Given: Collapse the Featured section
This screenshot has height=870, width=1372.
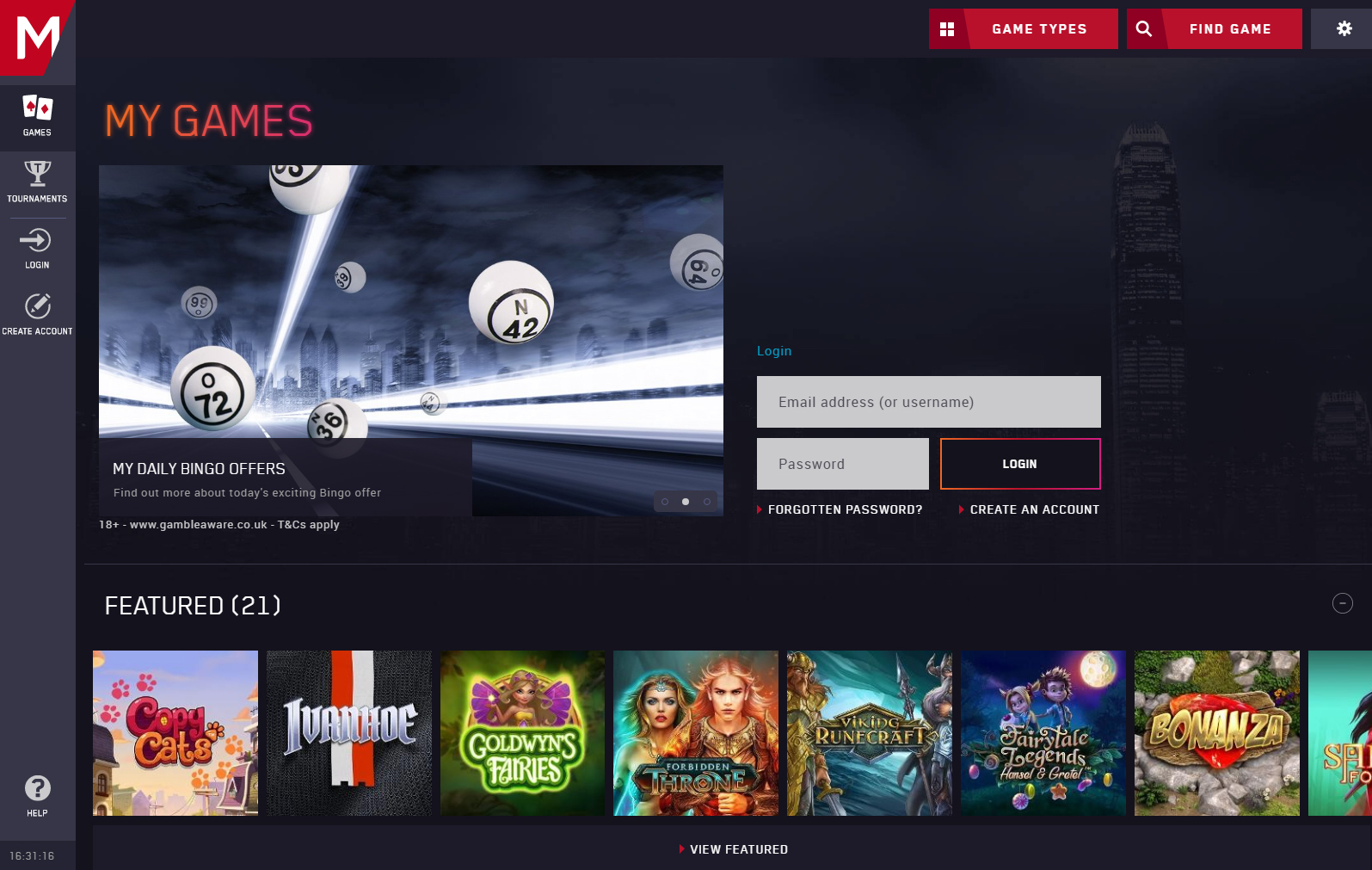Looking at the screenshot, I should click(x=1342, y=603).
